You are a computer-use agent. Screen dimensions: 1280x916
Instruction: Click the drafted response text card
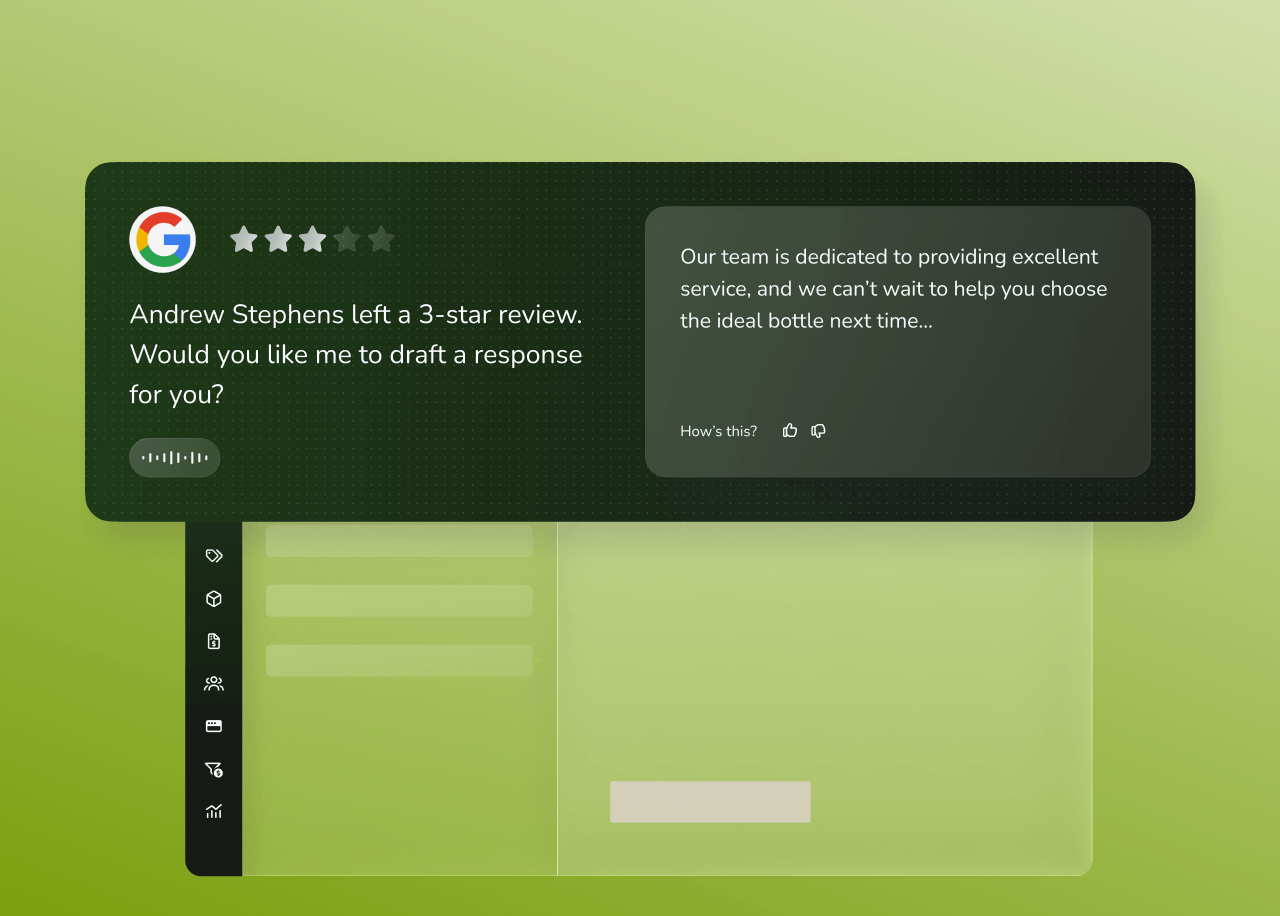pos(898,342)
